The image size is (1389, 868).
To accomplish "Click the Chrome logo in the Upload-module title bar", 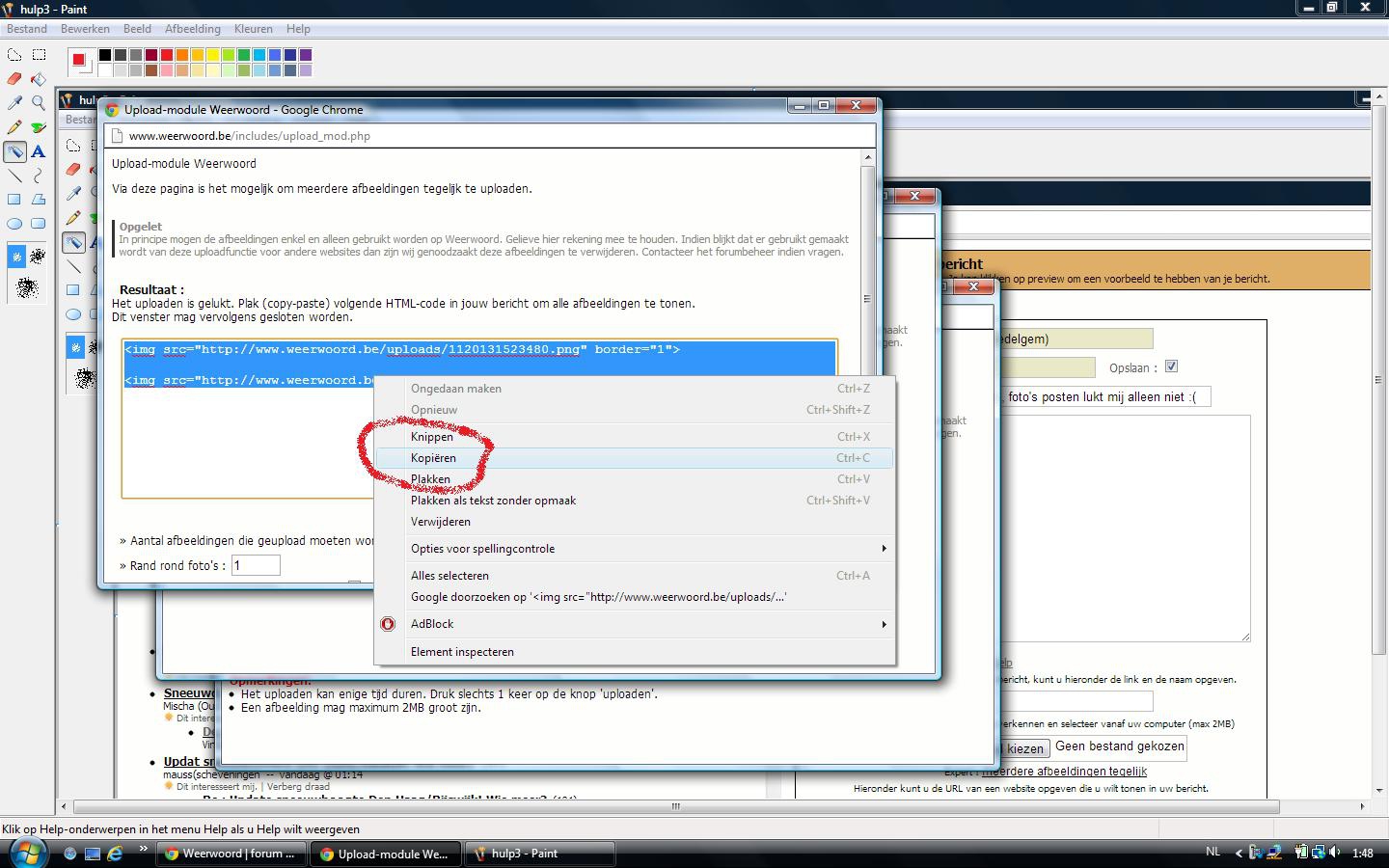I will (x=112, y=110).
